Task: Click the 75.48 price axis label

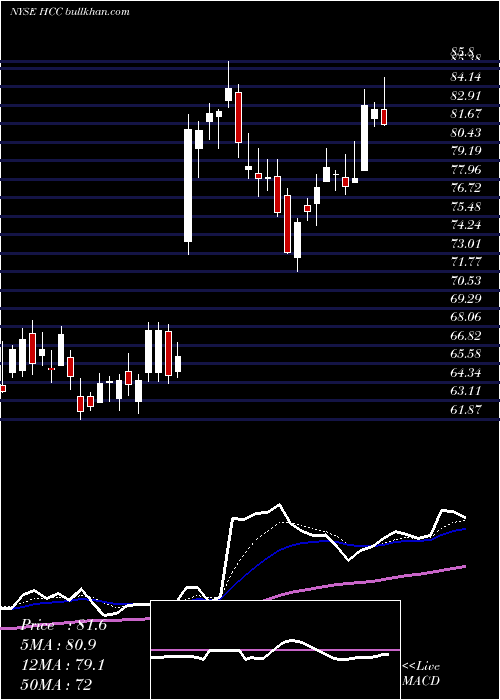Action: [466, 206]
